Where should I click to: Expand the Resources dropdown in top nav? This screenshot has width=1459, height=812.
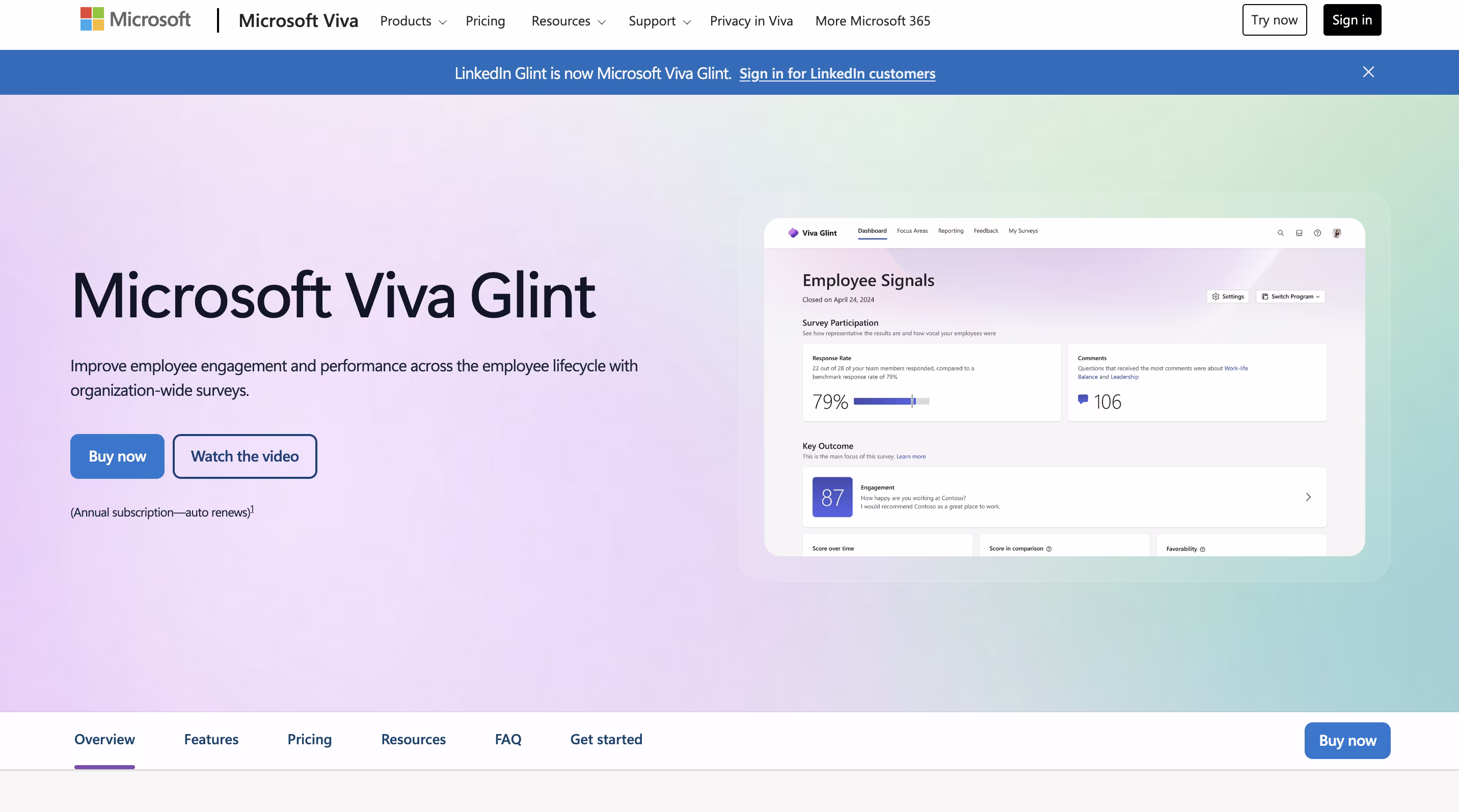point(569,21)
